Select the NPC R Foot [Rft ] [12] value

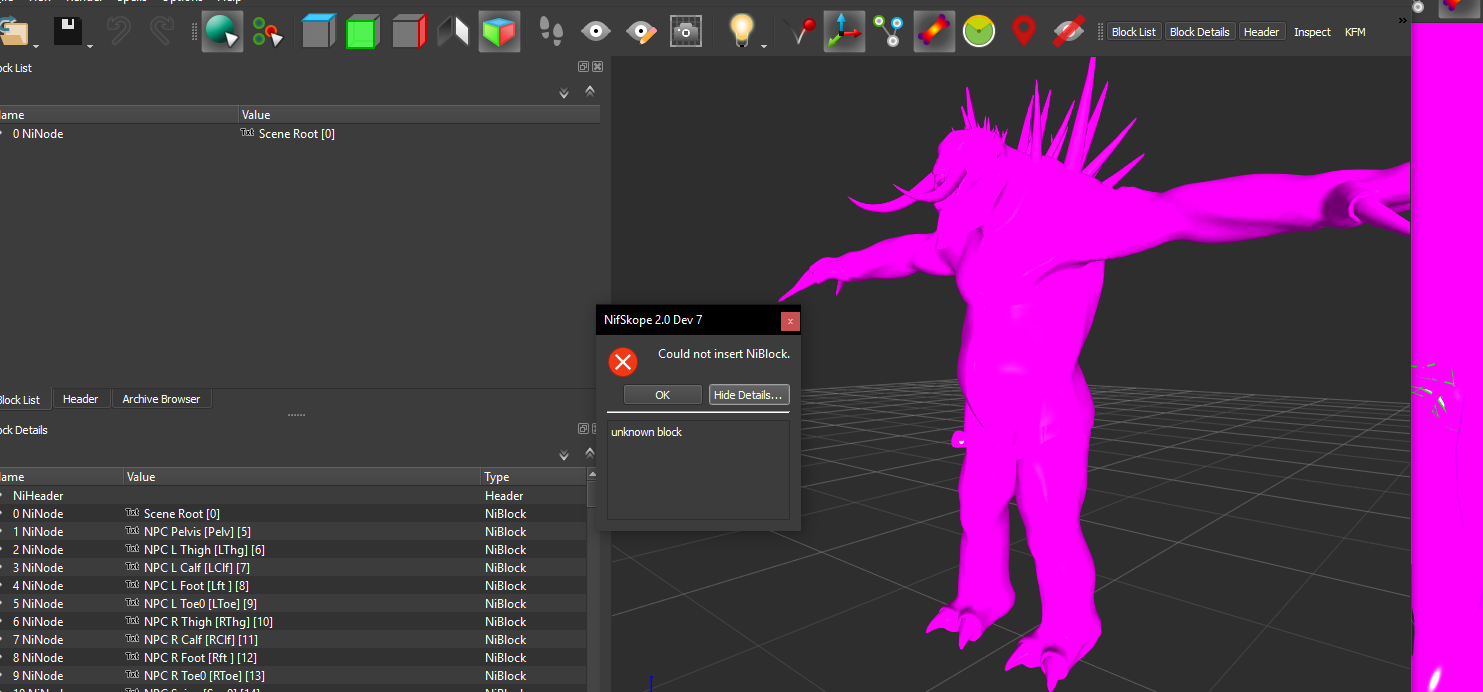click(x=200, y=657)
